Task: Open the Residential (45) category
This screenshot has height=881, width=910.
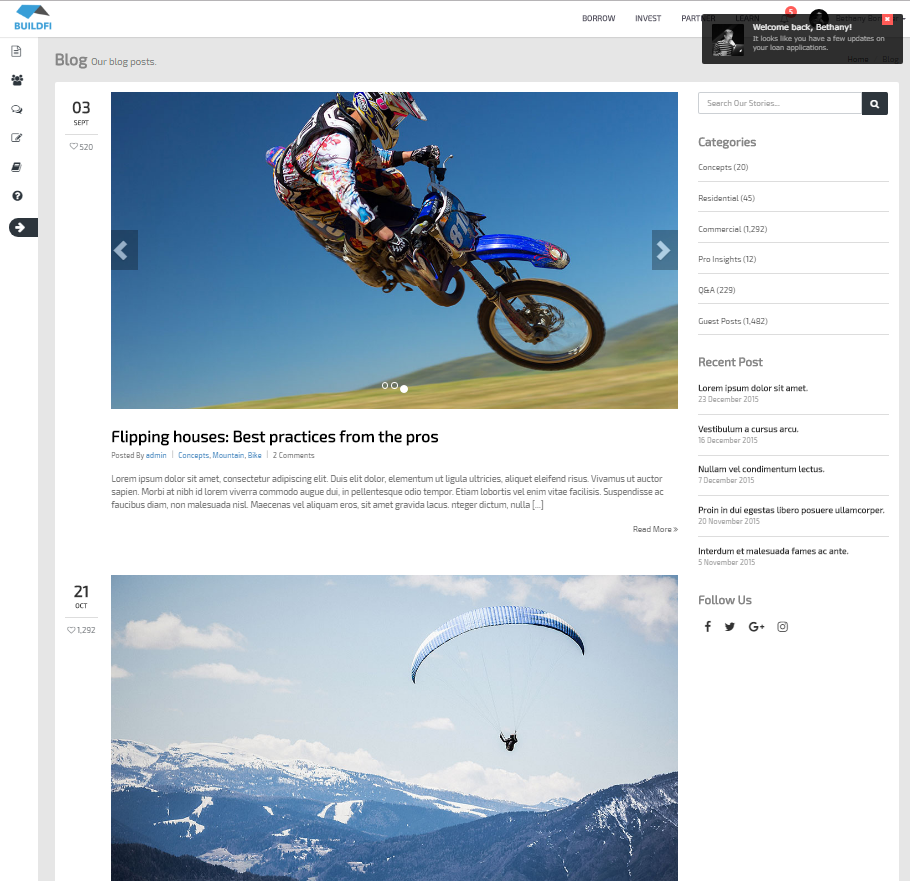Action: 726,198
